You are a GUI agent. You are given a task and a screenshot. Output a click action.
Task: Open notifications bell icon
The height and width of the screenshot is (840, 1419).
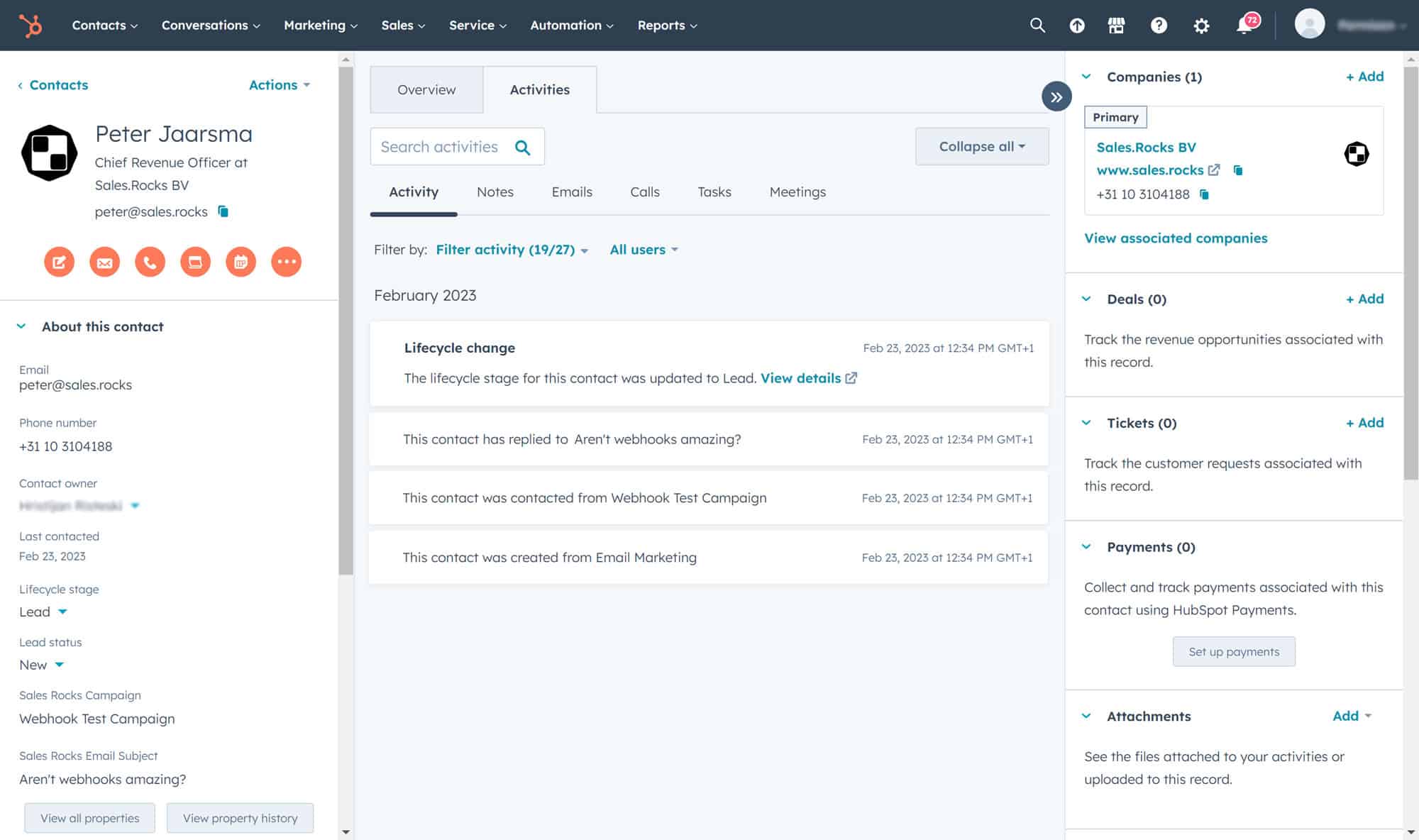1244,26
